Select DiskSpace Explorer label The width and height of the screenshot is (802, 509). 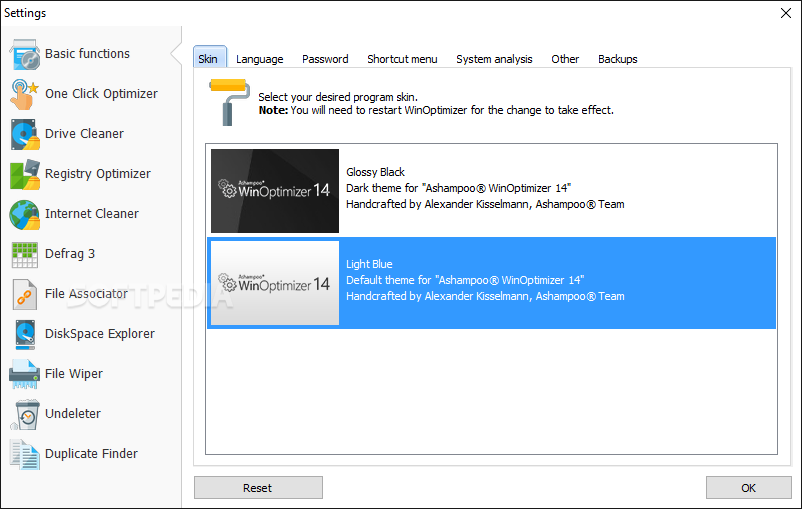[x=100, y=334]
